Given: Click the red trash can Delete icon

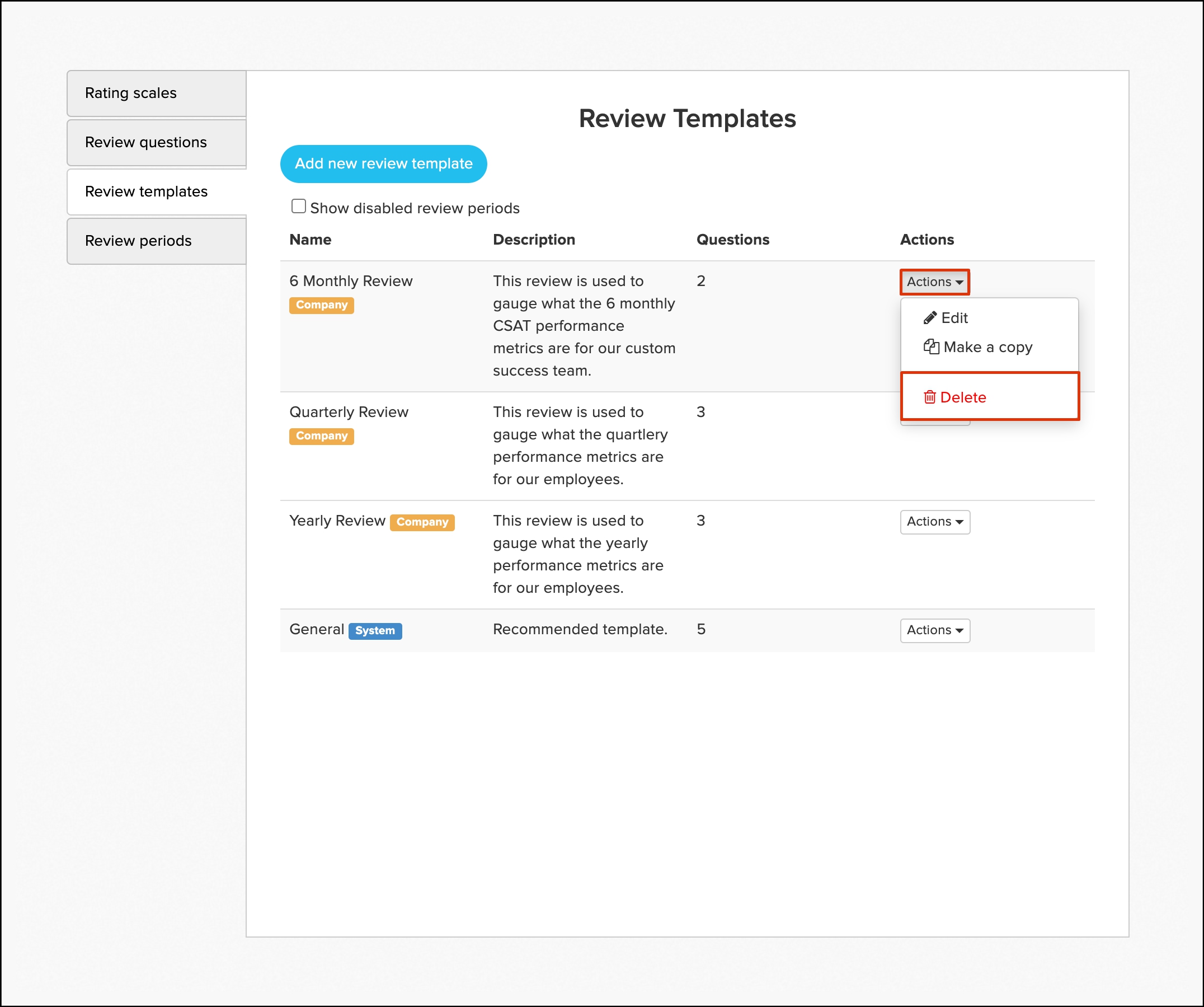Looking at the screenshot, I should click(930, 397).
